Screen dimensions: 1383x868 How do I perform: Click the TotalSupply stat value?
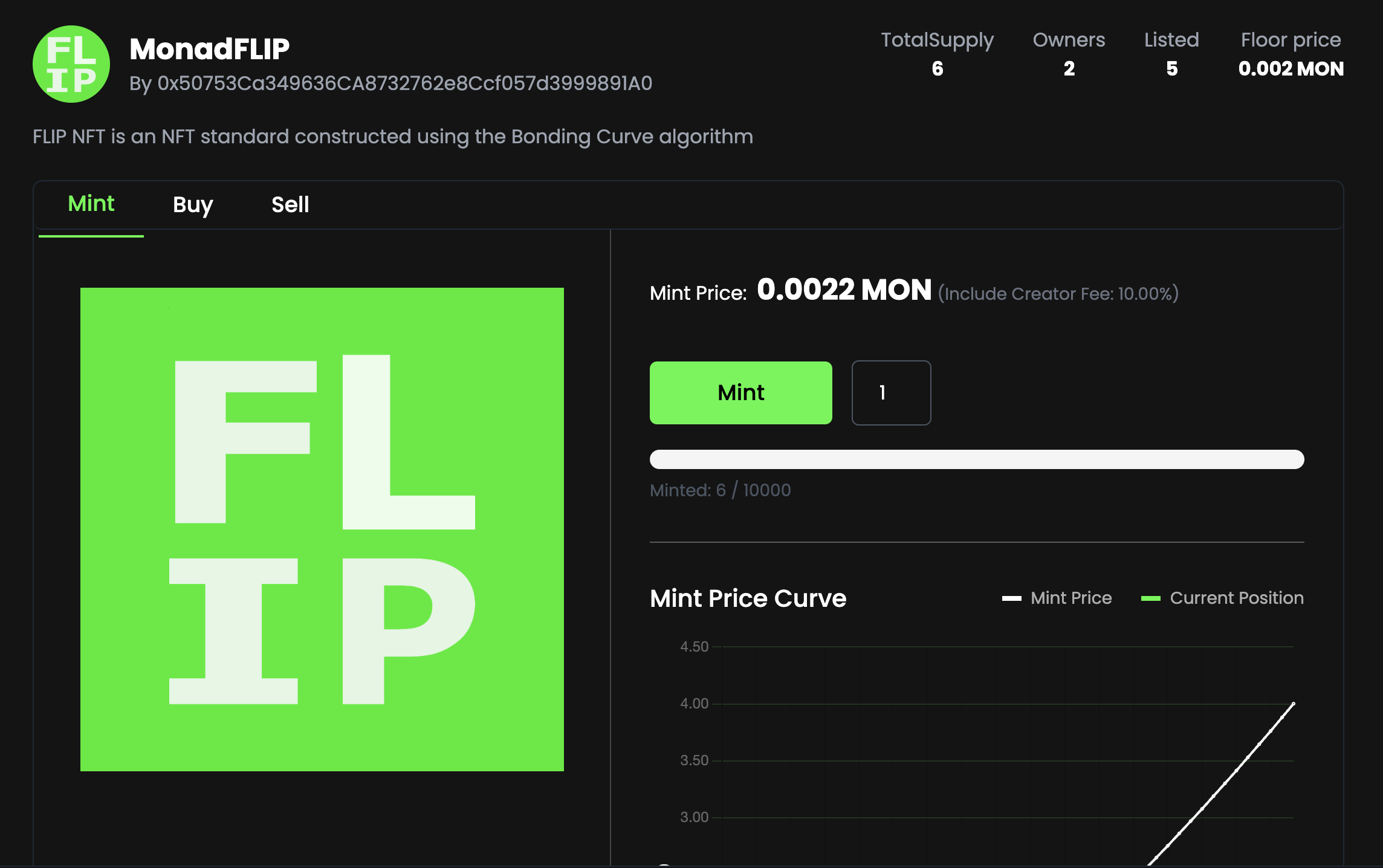937,69
